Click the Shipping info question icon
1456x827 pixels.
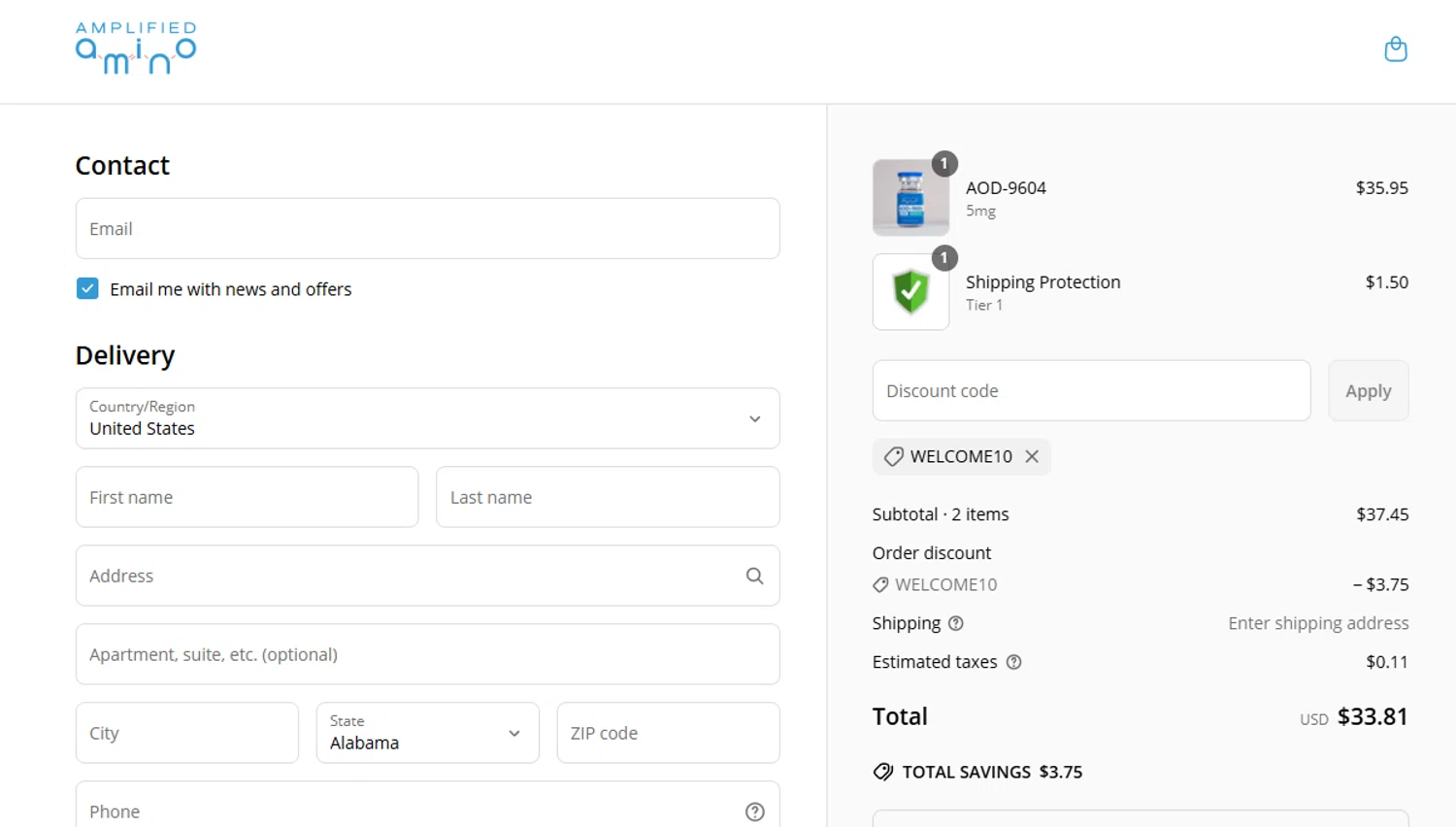[955, 623]
